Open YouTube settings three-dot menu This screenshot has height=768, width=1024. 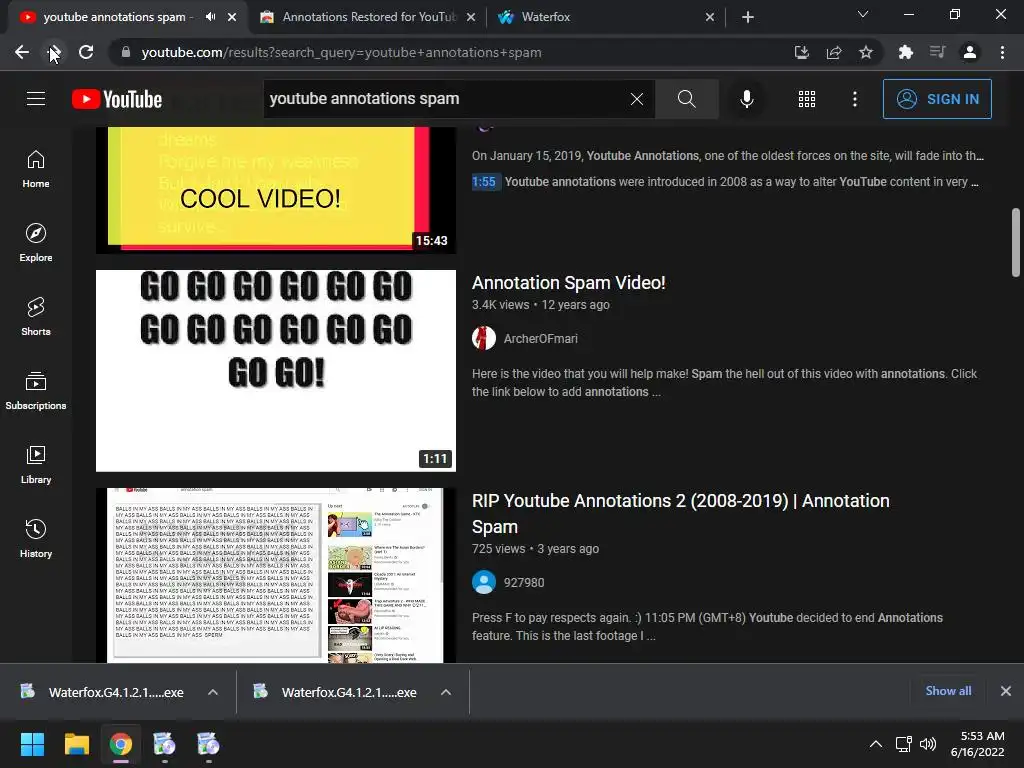tap(855, 99)
